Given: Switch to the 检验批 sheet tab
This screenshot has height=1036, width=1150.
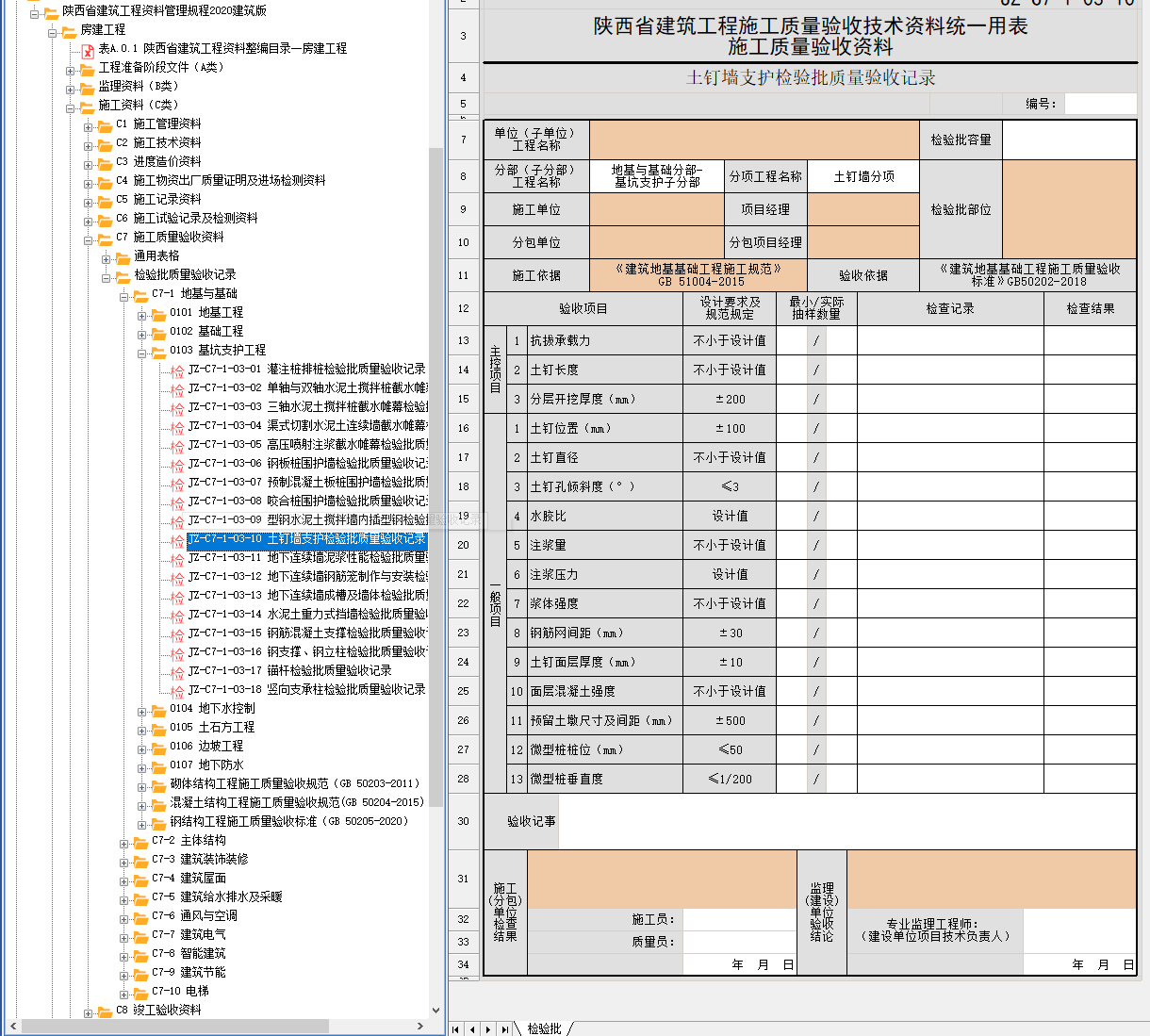Looking at the screenshot, I should [x=544, y=1028].
